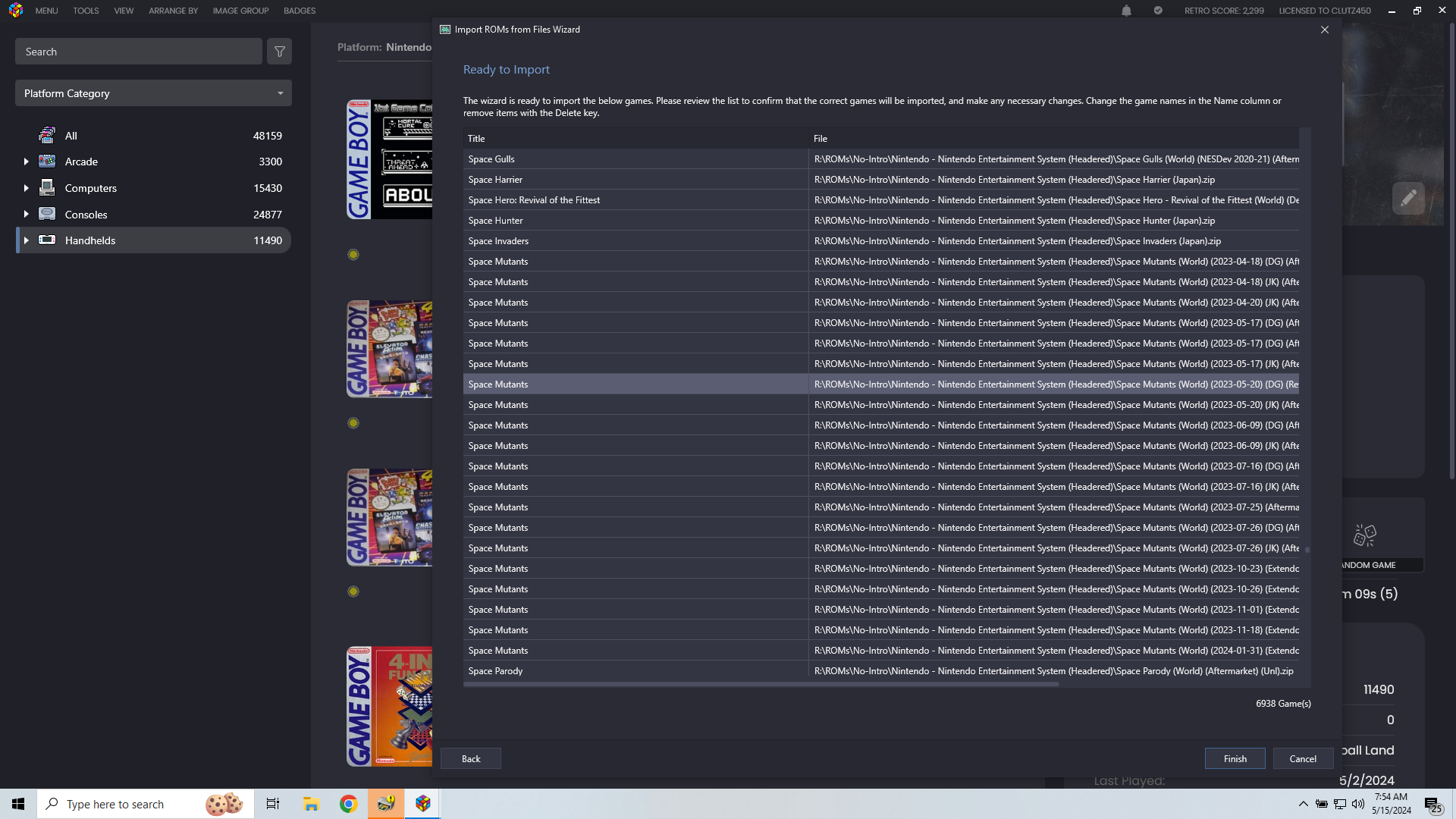Expand the Handhelds category
This screenshot has height=819, width=1456.
26,240
